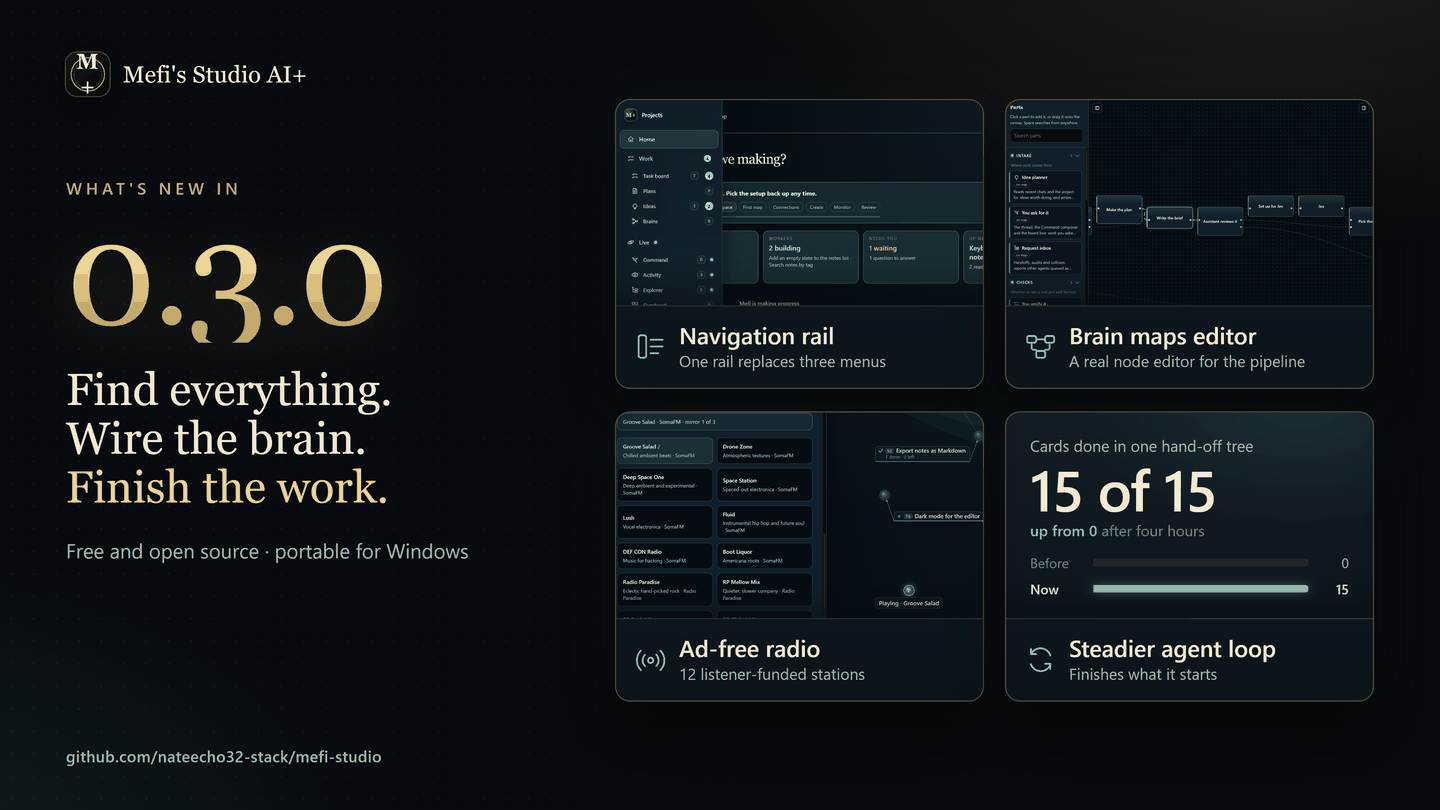Click the Navigation rail card icon
Viewport: 1440px width, 810px height.
pyautogui.click(x=650, y=347)
